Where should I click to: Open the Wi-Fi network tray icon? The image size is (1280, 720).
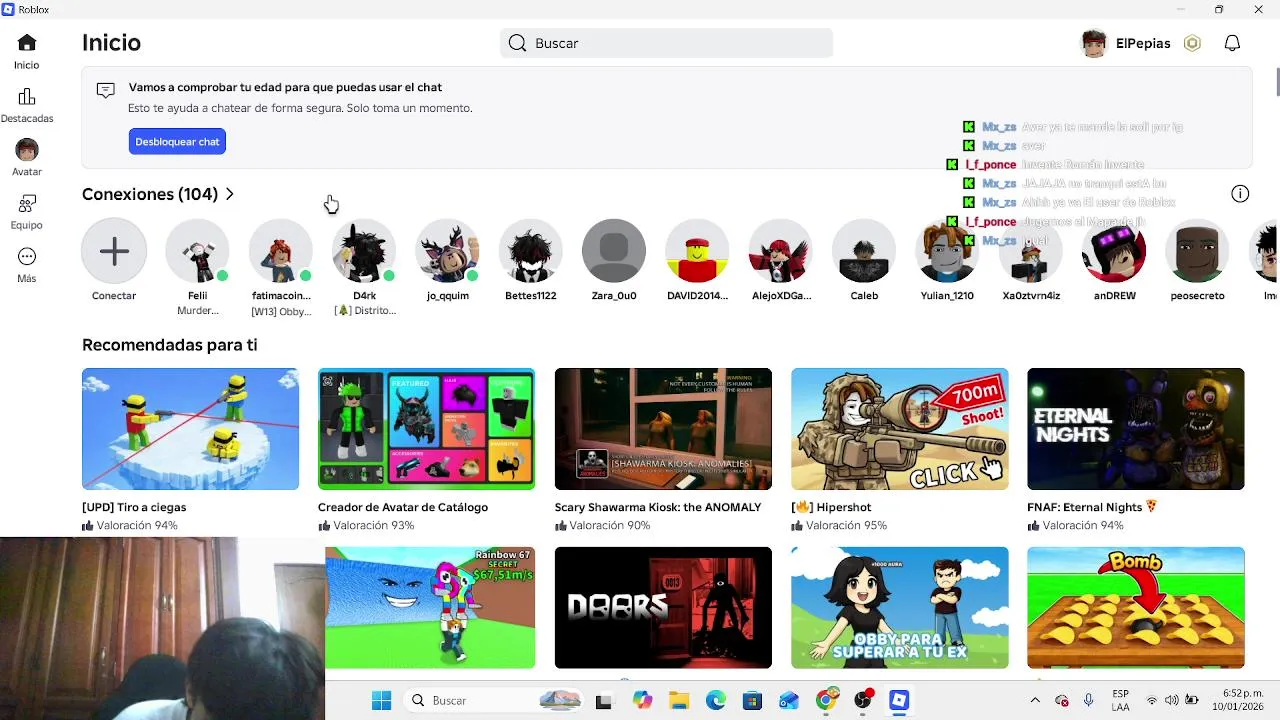tap(1152, 700)
